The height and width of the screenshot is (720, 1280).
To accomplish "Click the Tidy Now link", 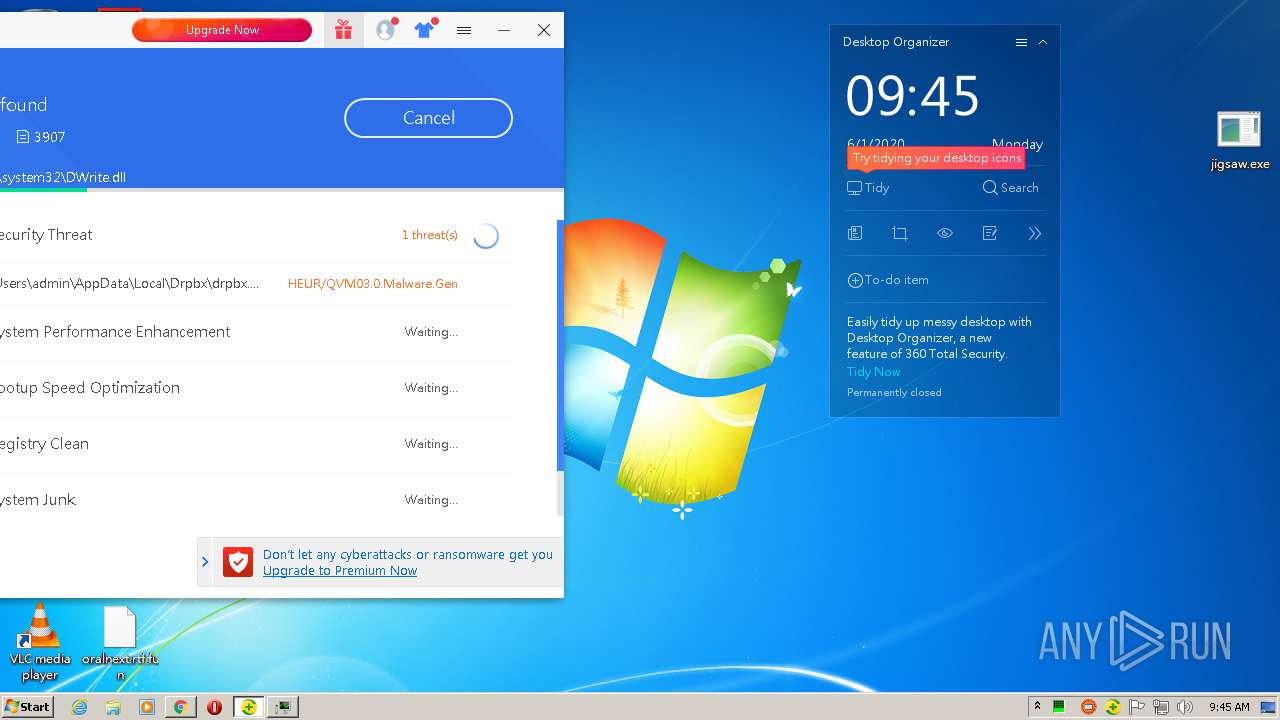I will coord(874,372).
